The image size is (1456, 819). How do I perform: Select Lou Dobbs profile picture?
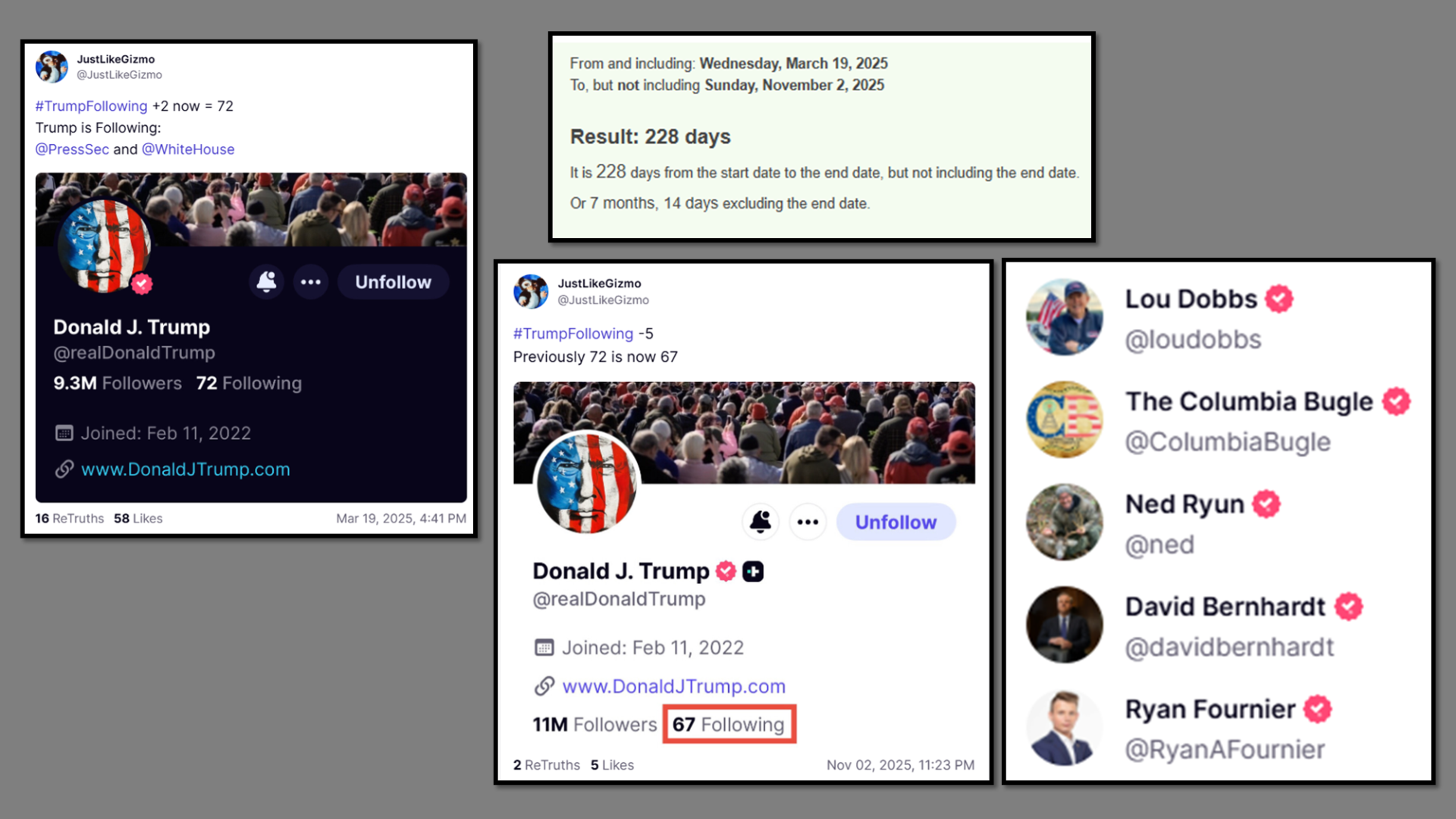[x=1064, y=317]
